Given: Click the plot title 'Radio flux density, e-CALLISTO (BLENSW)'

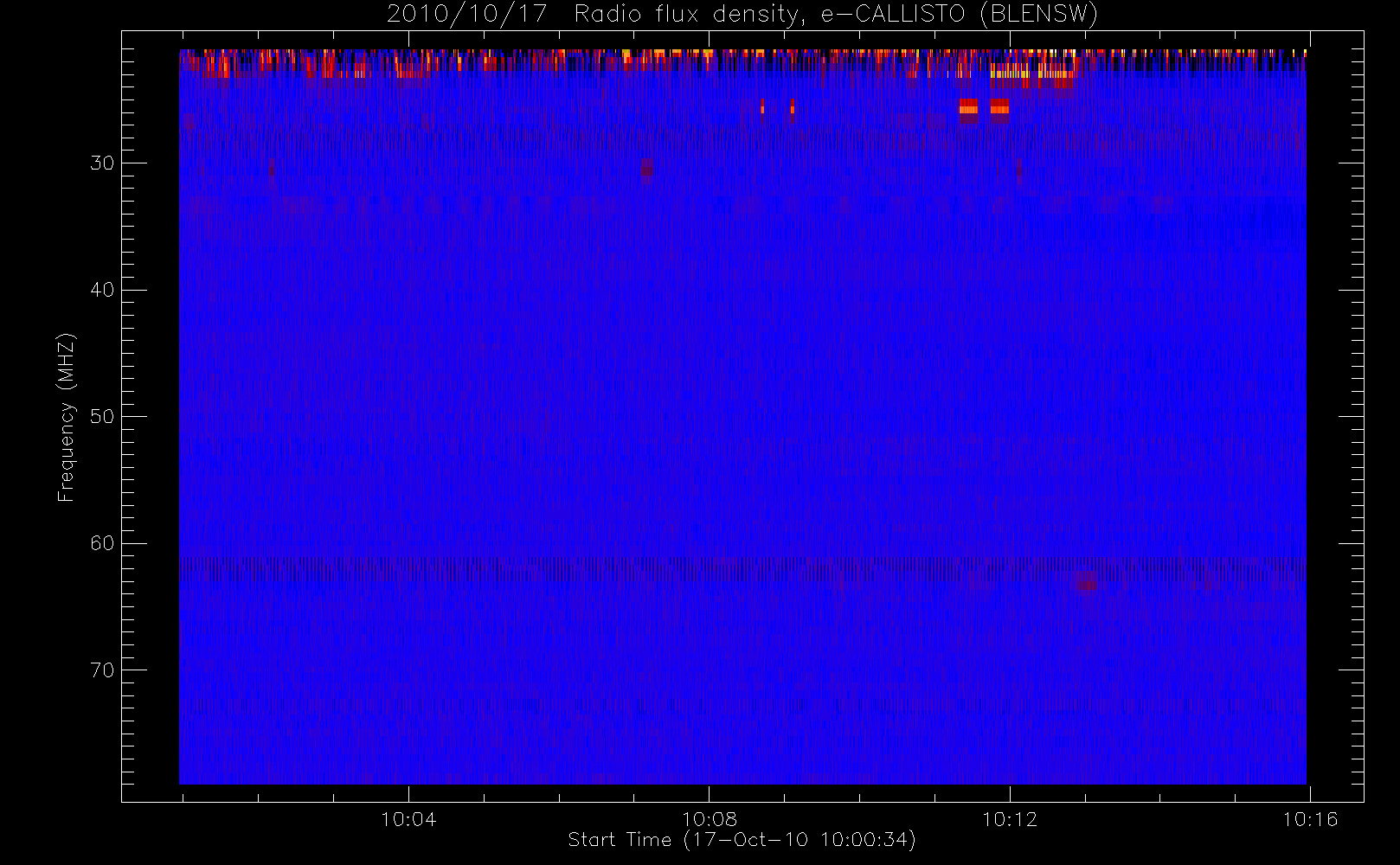Looking at the screenshot, I should pyautogui.click(x=836, y=15).
